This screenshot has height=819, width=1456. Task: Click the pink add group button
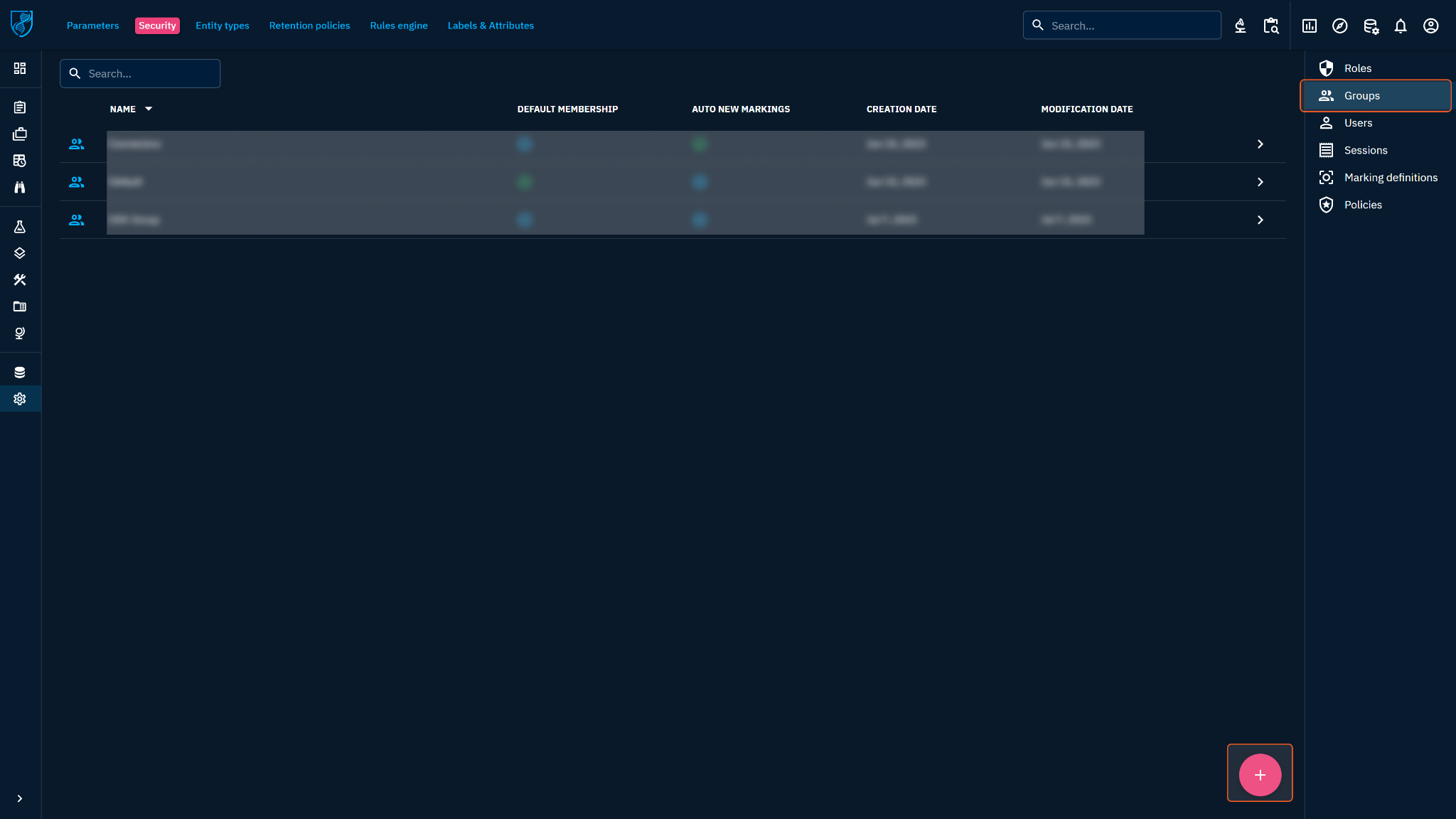[1260, 775]
